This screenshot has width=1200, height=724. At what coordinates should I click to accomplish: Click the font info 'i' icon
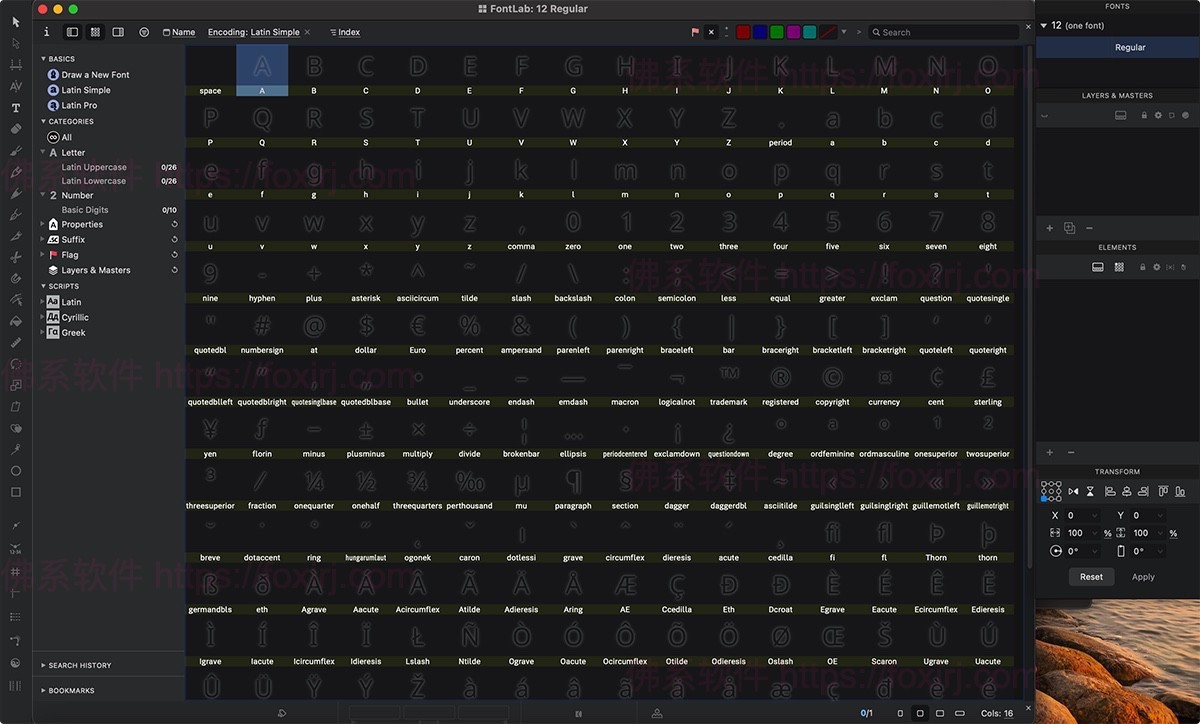tap(46, 32)
